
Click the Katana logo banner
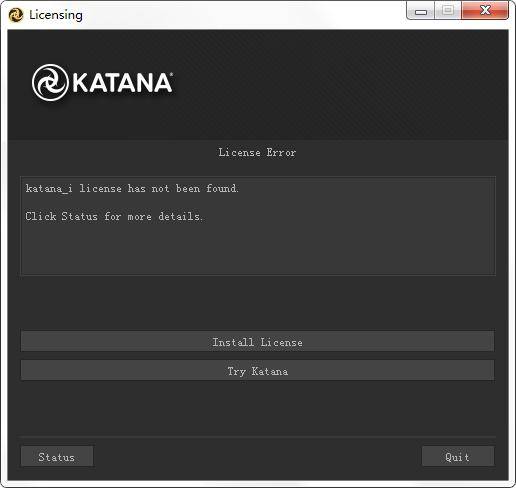[102, 82]
